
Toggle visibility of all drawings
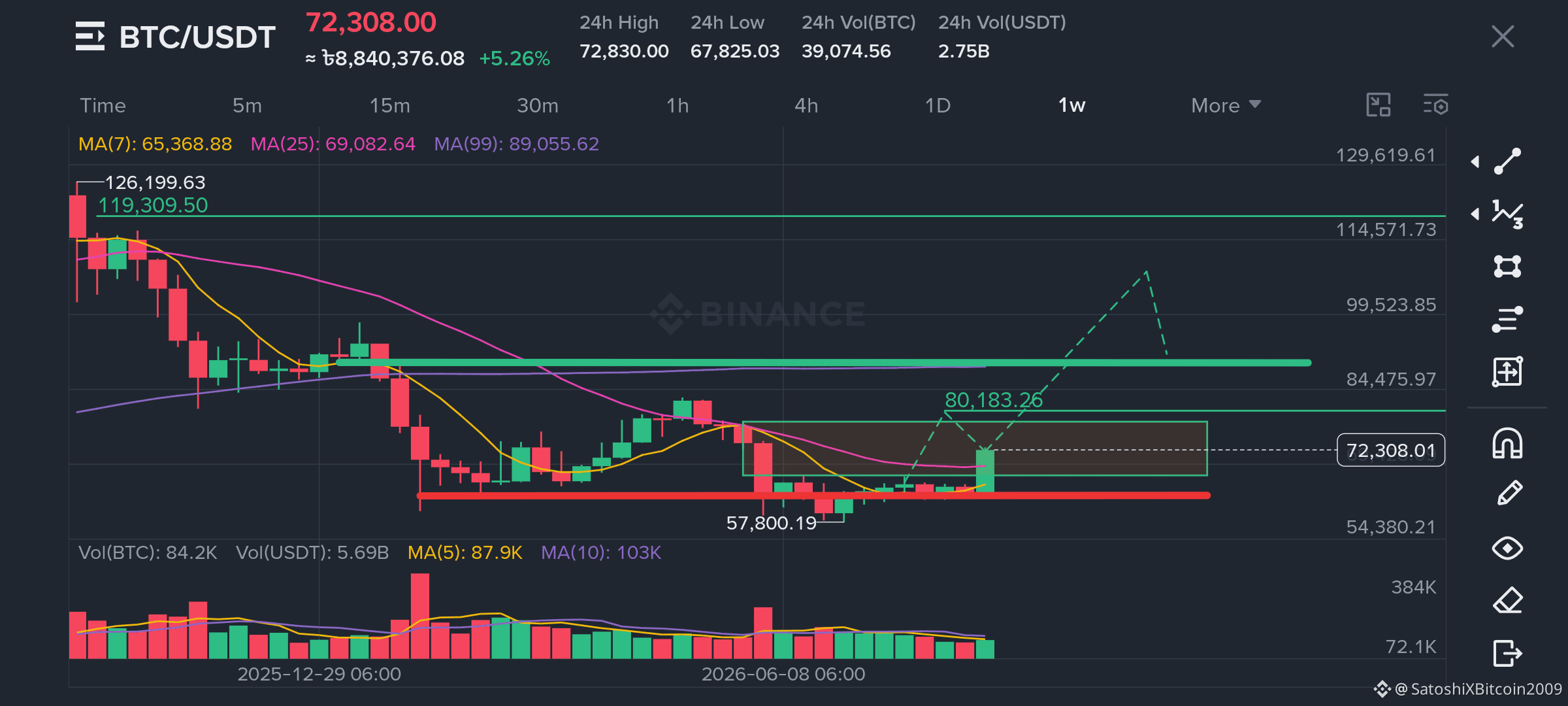coord(1507,548)
